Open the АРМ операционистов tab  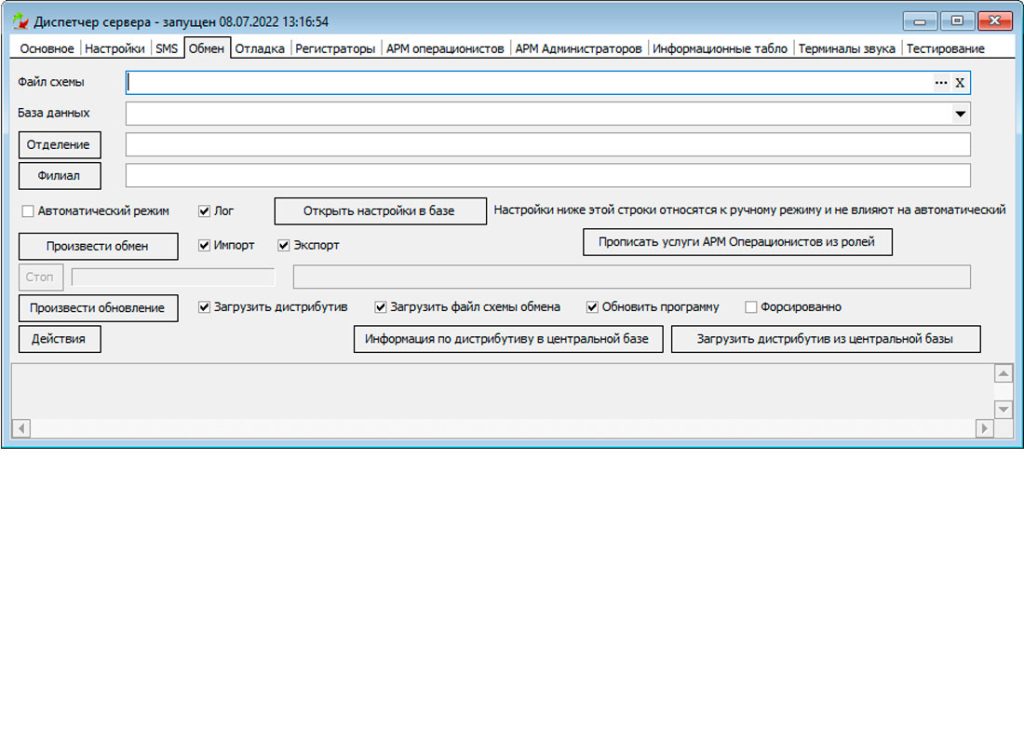[x=445, y=48]
